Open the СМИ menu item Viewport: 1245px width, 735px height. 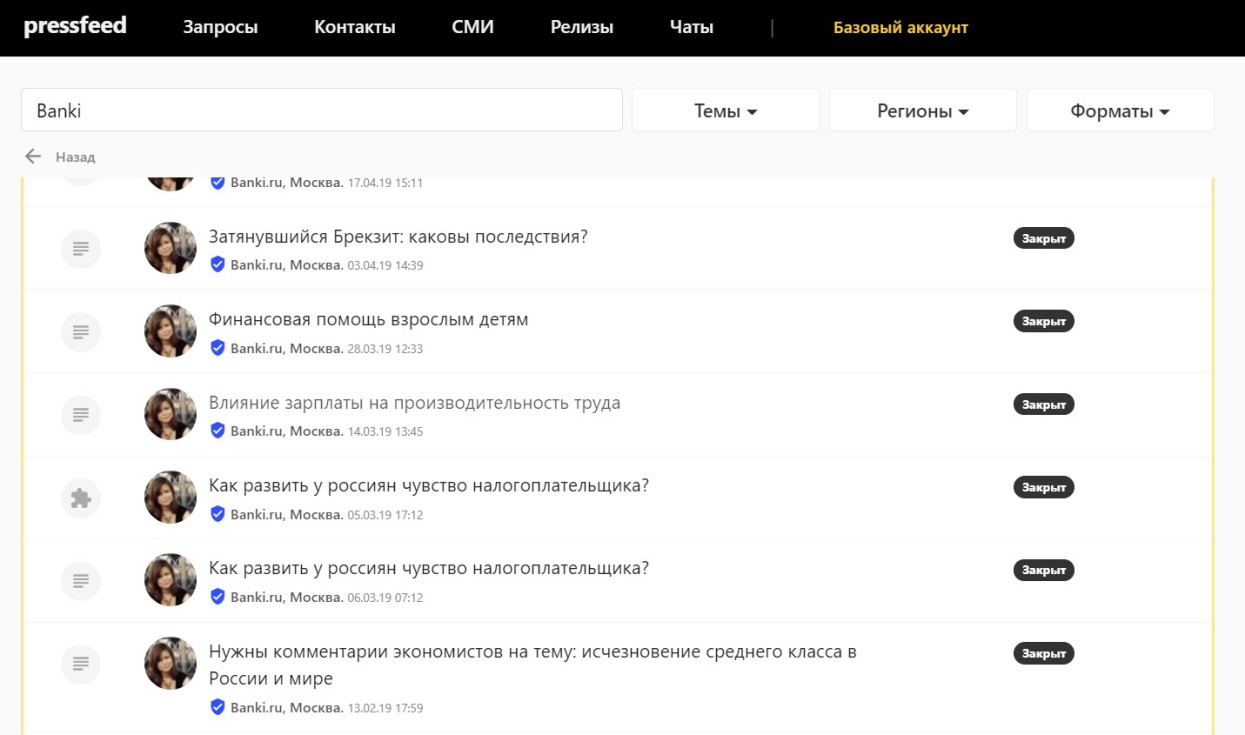tap(472, 27)
